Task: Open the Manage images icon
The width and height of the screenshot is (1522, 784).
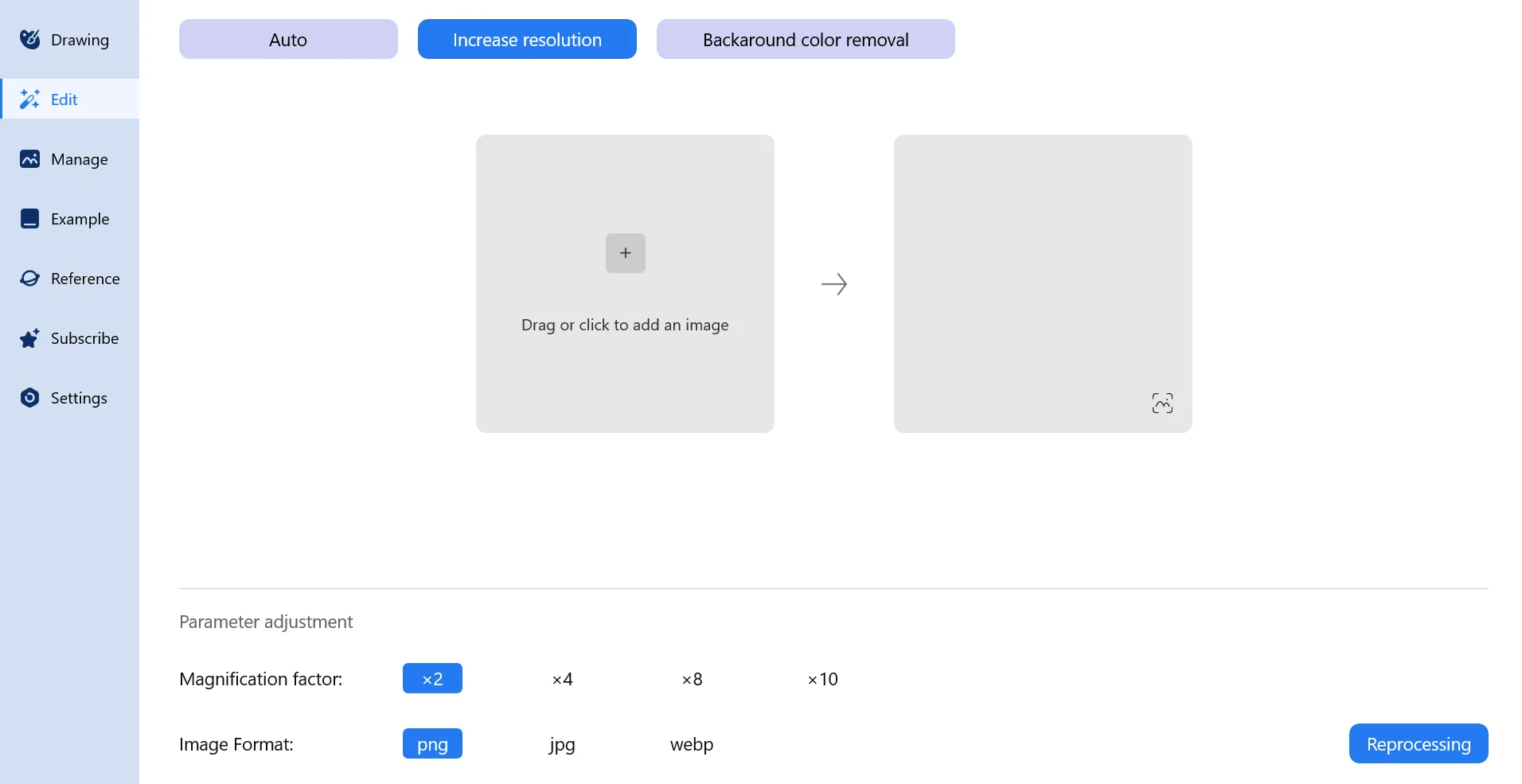Action: point(29,158)
